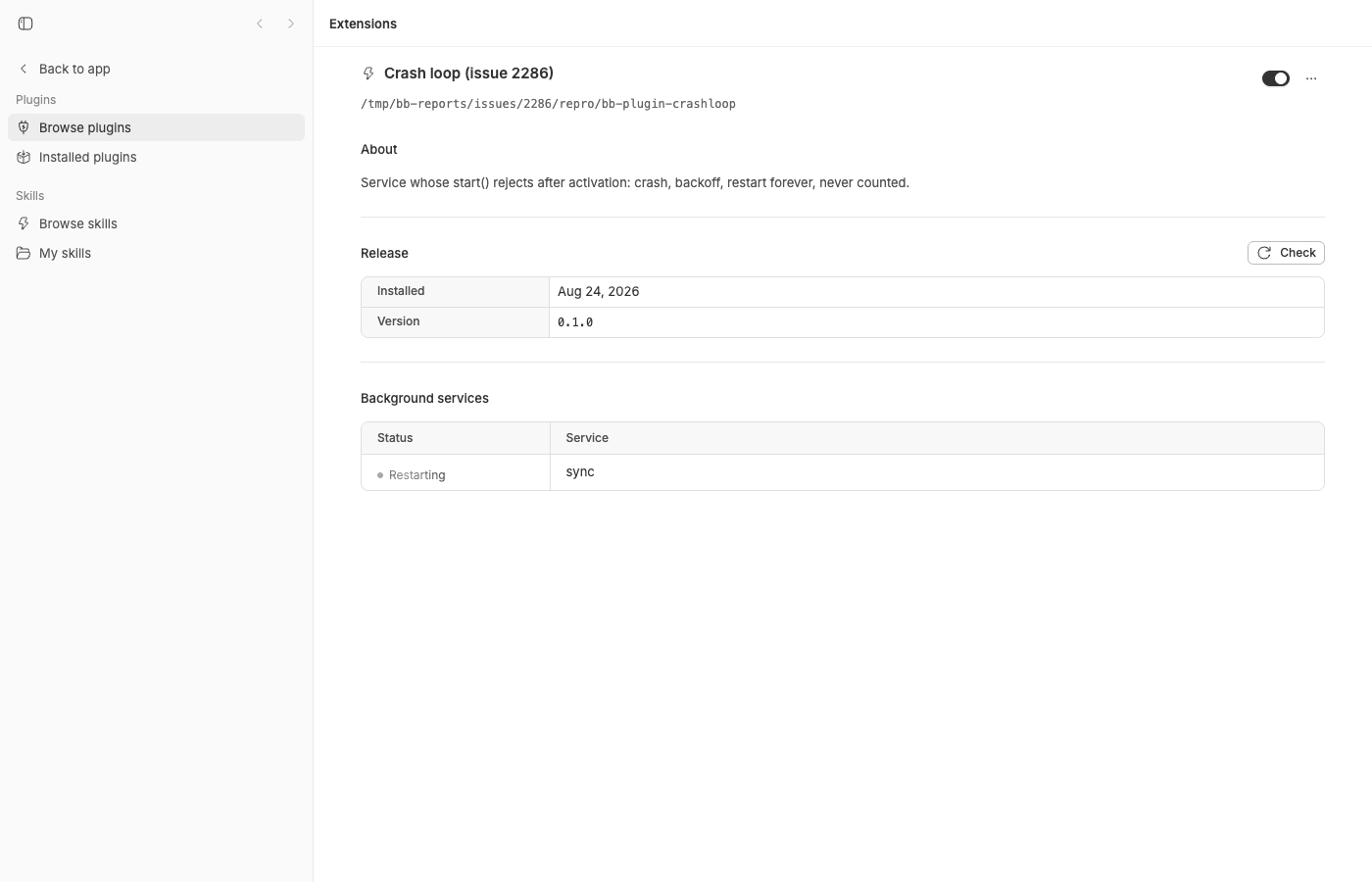Viewport: 1372px width, 882px height.
Task: Click the Crash loop (issue 2286) title
Action: (468, 73)
